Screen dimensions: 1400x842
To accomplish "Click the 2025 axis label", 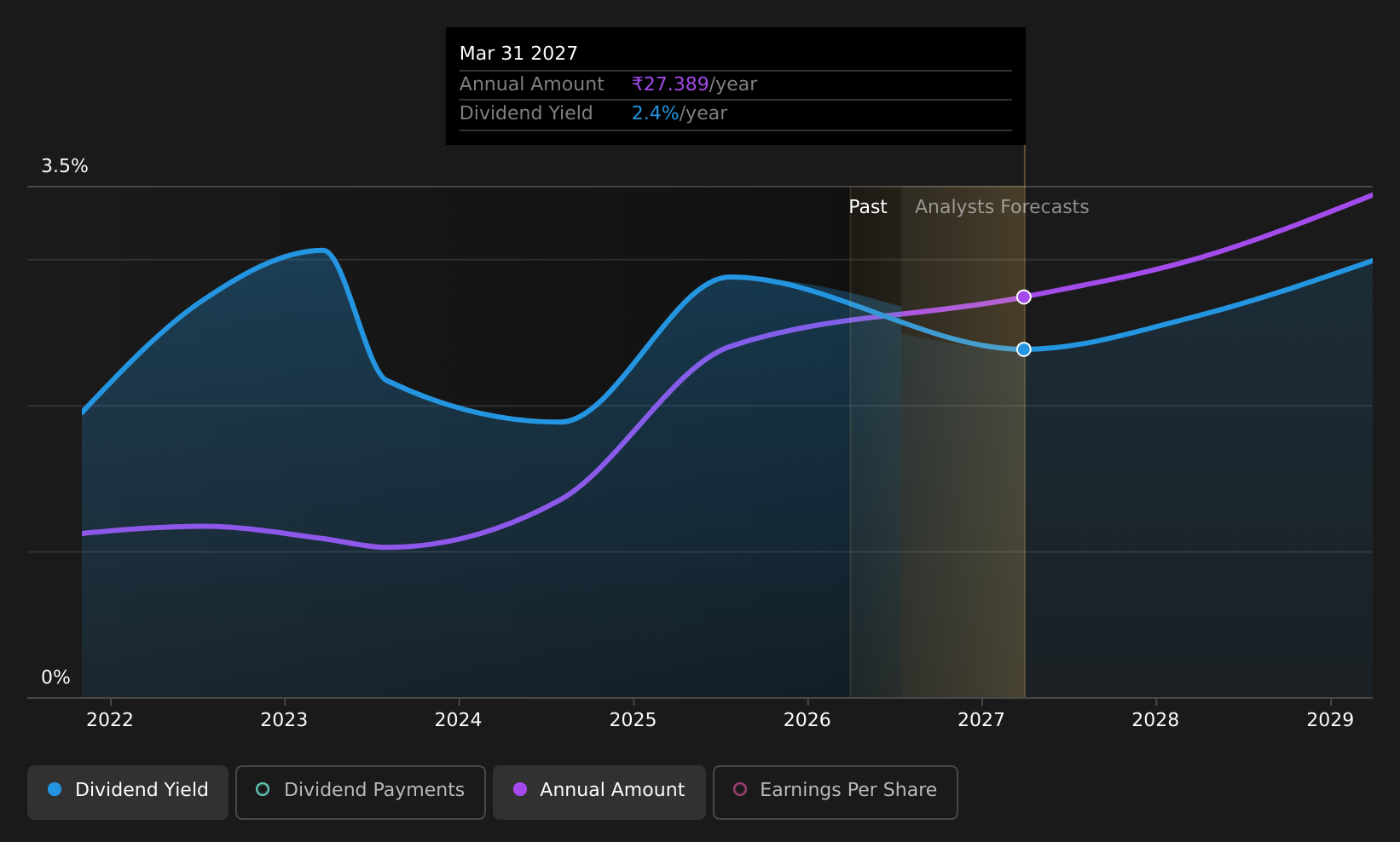I will coord(633,720).
